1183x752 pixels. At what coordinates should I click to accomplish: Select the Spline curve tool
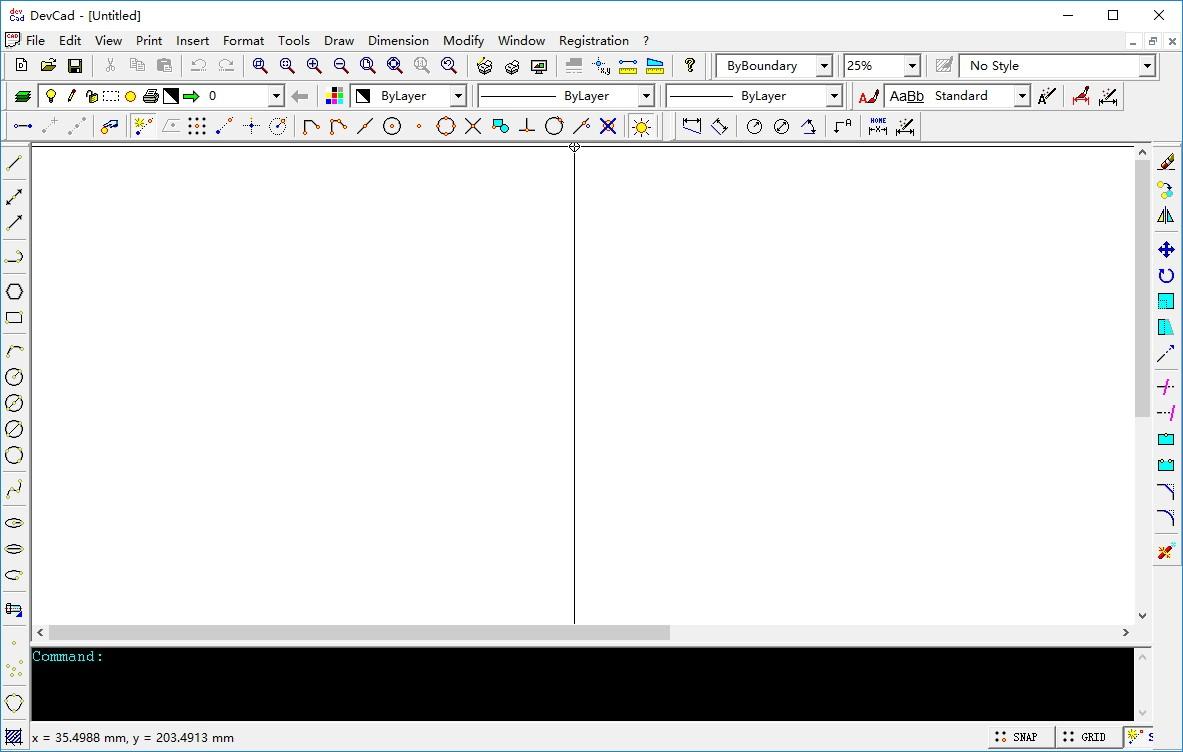tap(14, 490)
